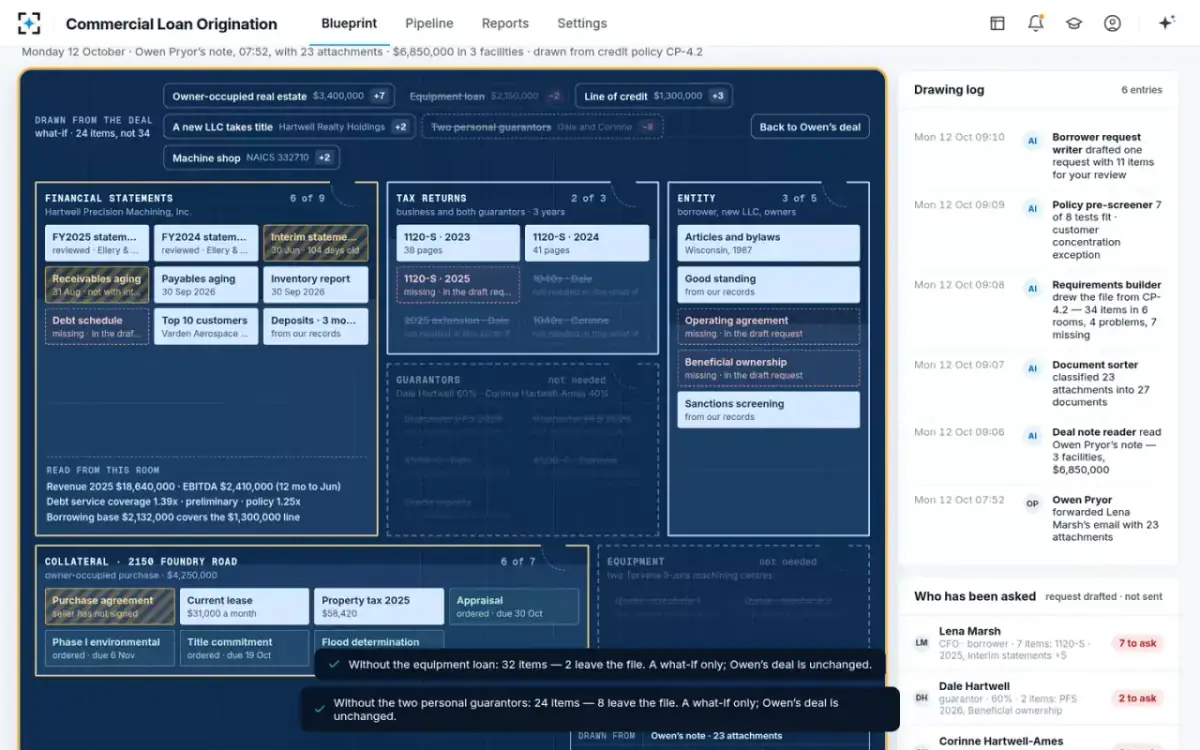Image resolution: width=1200 pixels, height=750 pixels.
Task: Click the checkmark on the personal guarantors toast
Action: (319, 709)
